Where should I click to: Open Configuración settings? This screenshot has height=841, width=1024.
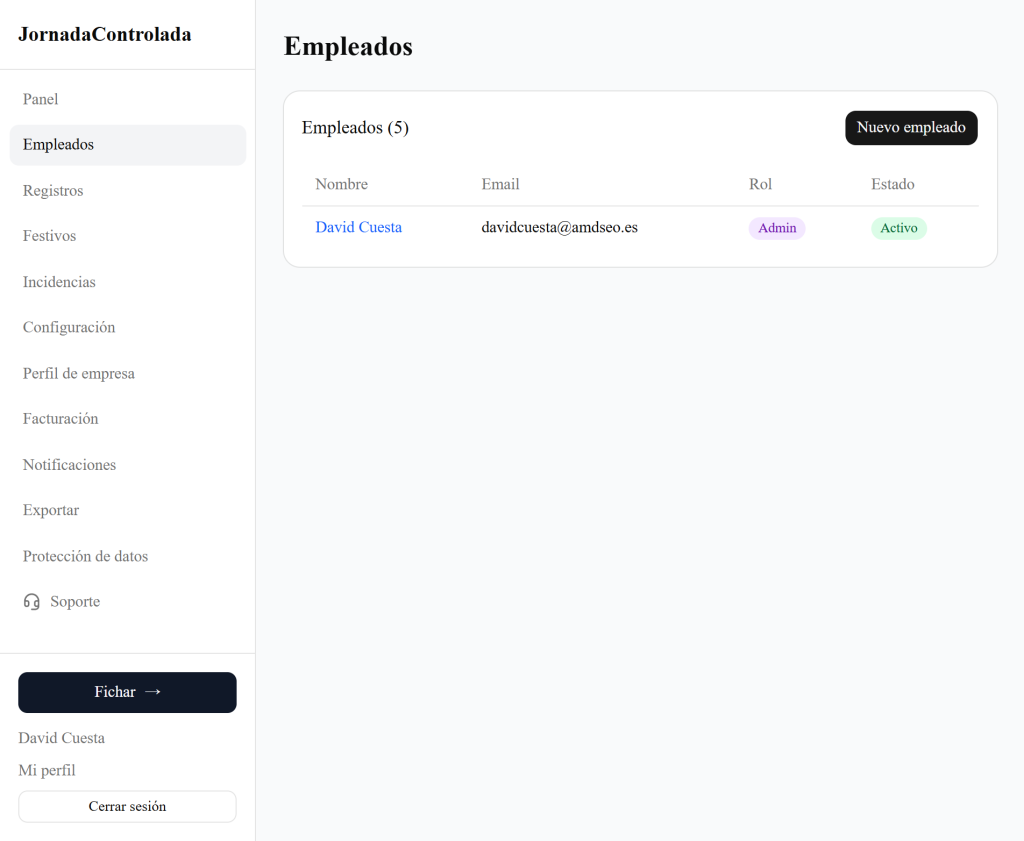click(69, 328)
